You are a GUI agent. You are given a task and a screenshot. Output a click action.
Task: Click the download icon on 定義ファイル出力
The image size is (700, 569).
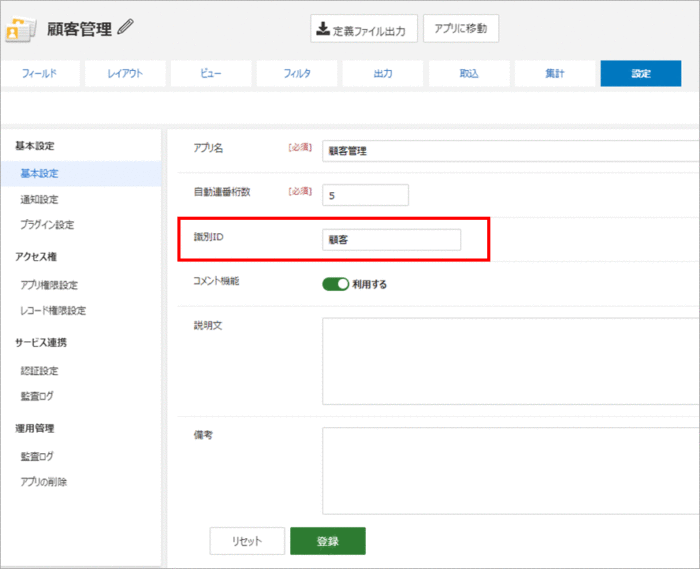pyautogui.click(x=323, y=29)
